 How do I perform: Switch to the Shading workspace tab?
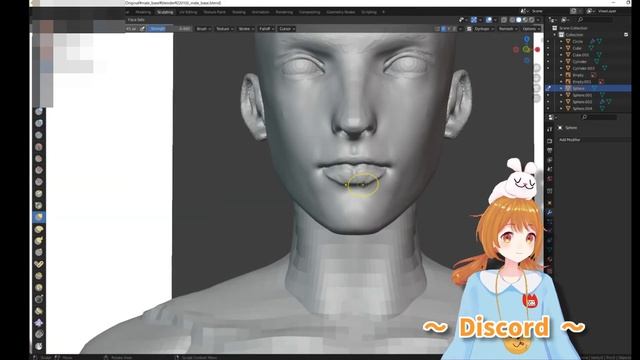[239, 12]
